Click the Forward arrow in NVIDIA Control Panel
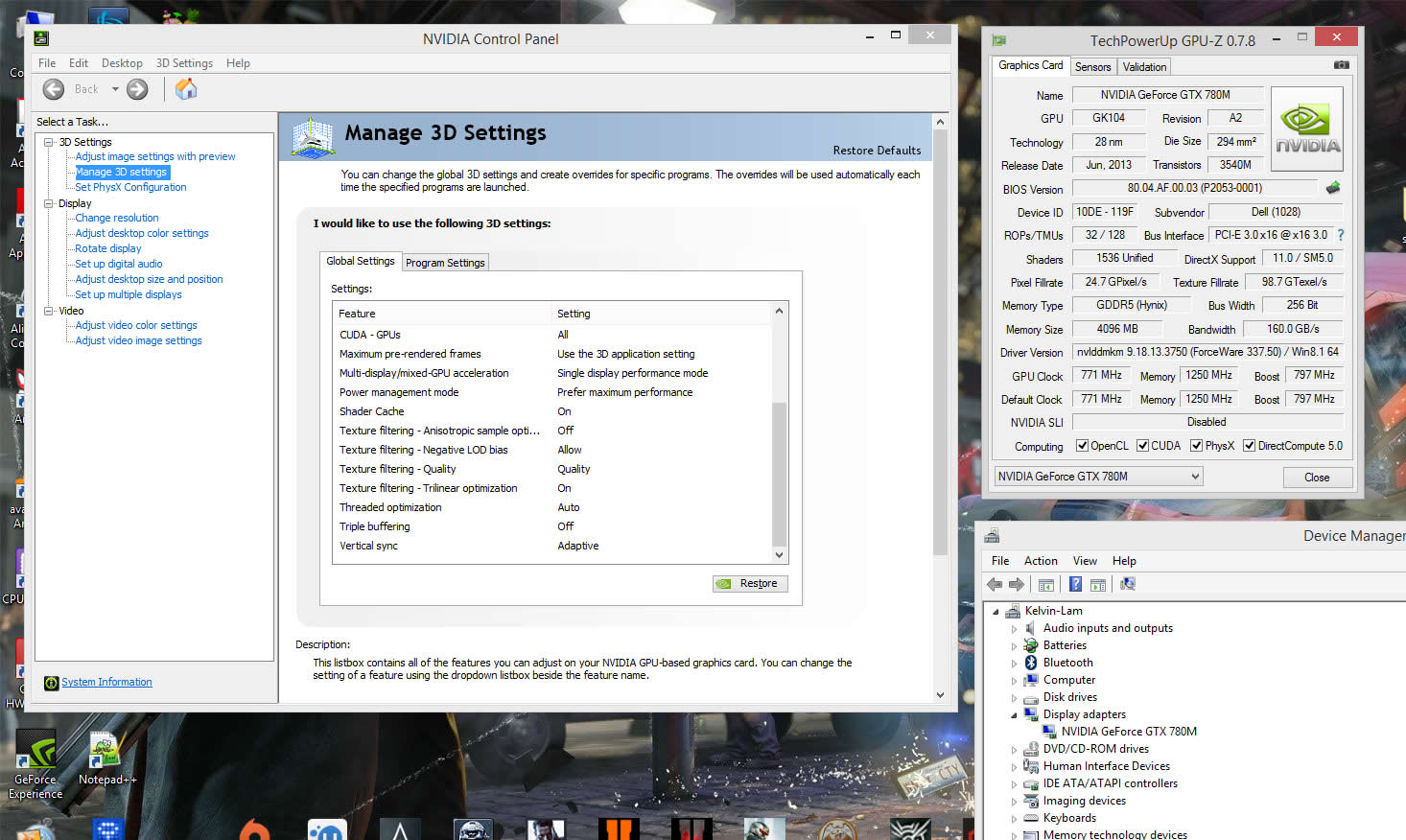Image resolution: width=1406 pixels, height=840 pixels. tap(137, 89)
